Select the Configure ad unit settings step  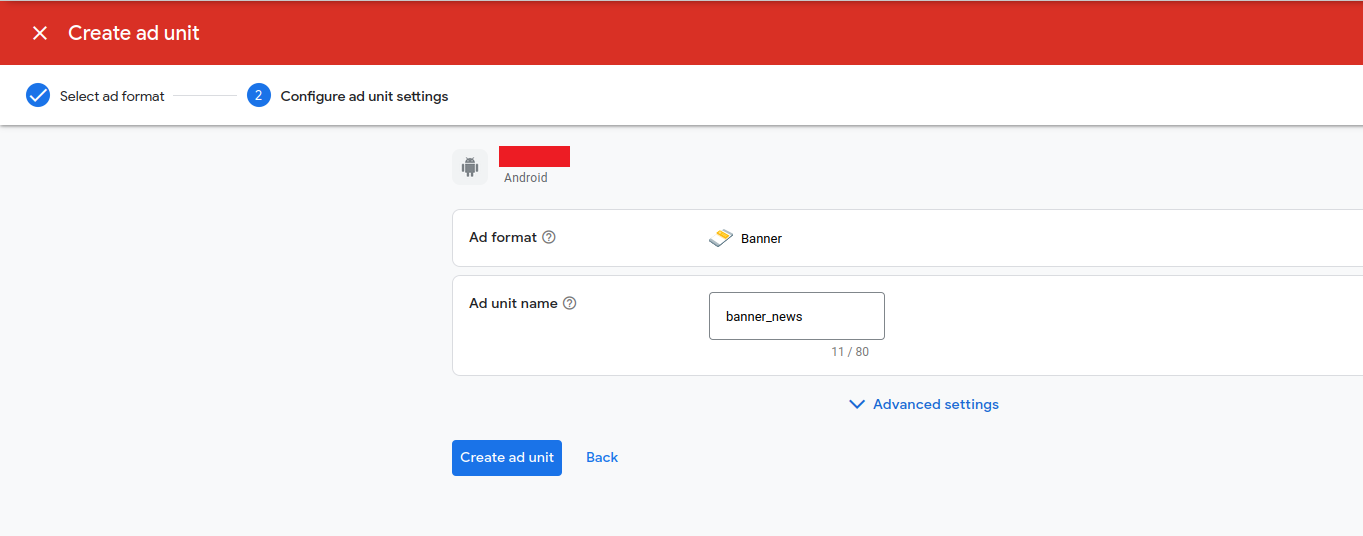click(364, 97)
